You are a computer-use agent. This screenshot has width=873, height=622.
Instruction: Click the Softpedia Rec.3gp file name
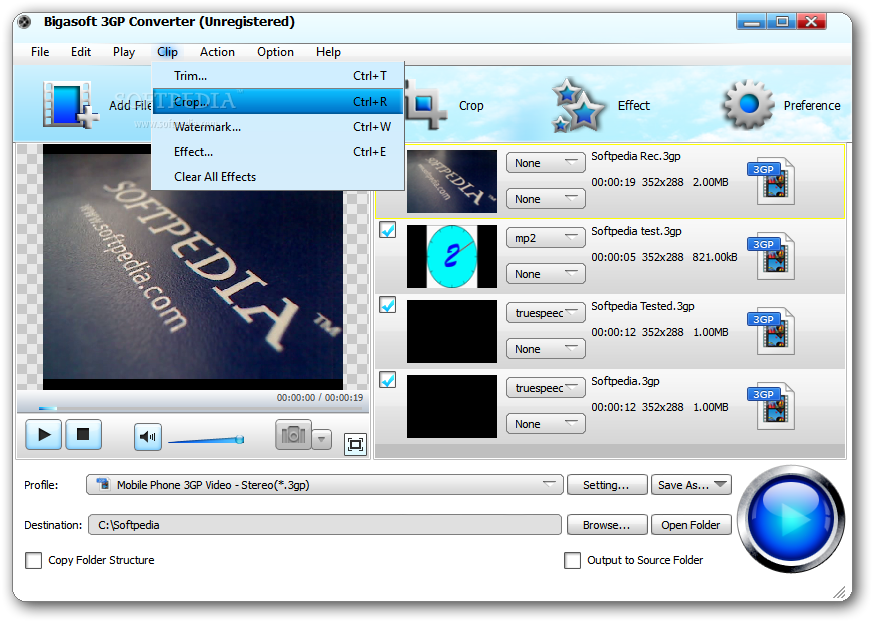(636, 156)
